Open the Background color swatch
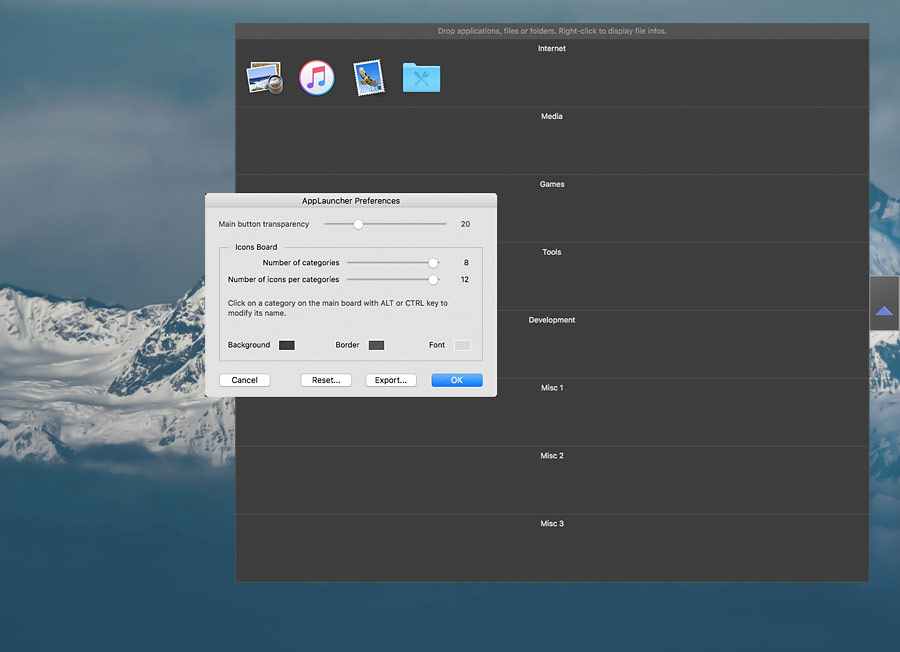900x652 pixels. coord(287,345)
